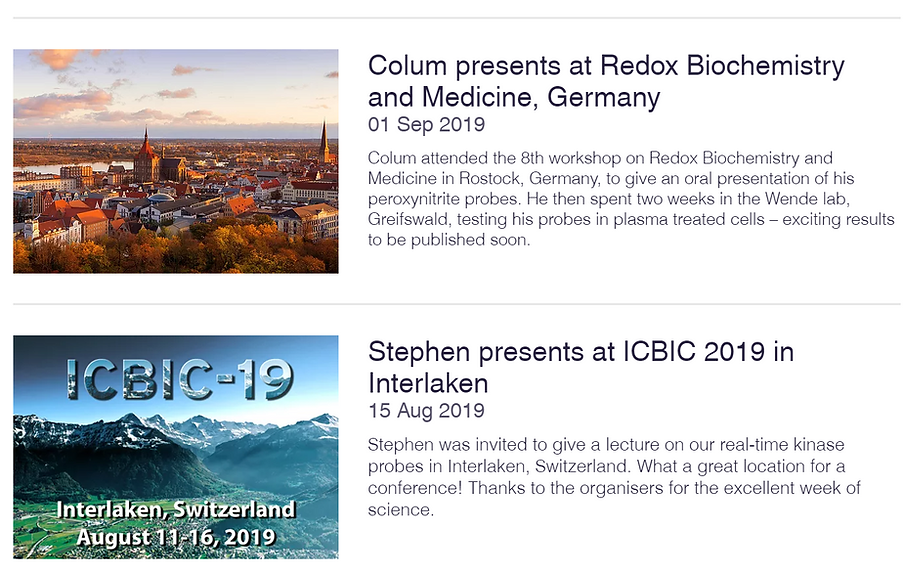Screen dimensions: 904x574
Task: Click the church tower in Rostock photo
Action: point(146,154)
